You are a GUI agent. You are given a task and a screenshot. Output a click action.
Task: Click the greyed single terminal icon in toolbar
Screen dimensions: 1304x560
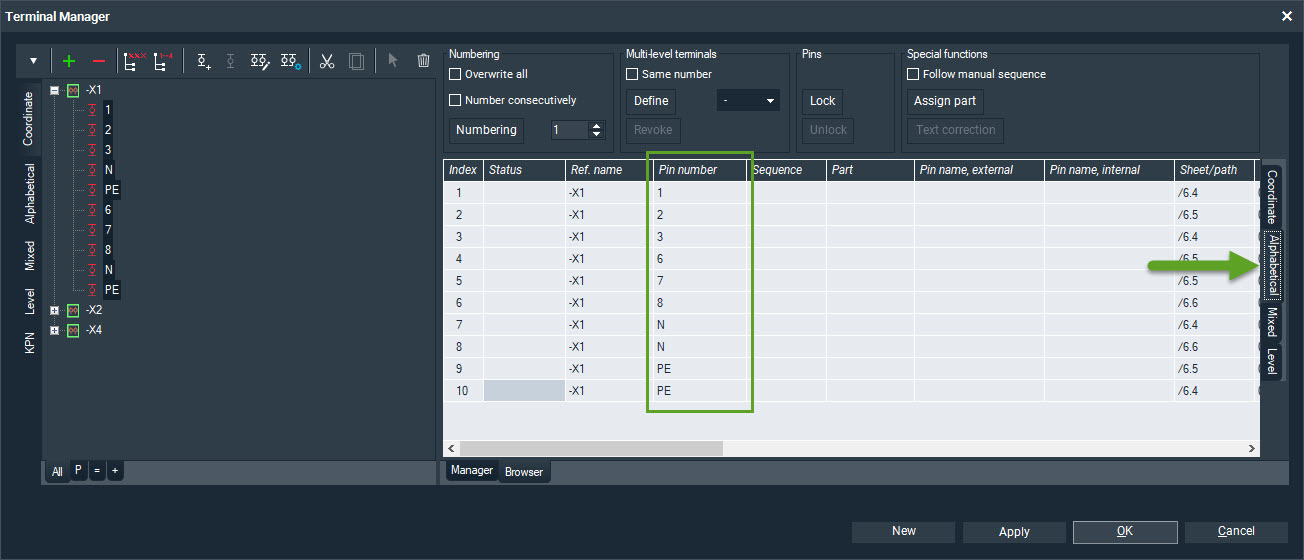(231, 61)
